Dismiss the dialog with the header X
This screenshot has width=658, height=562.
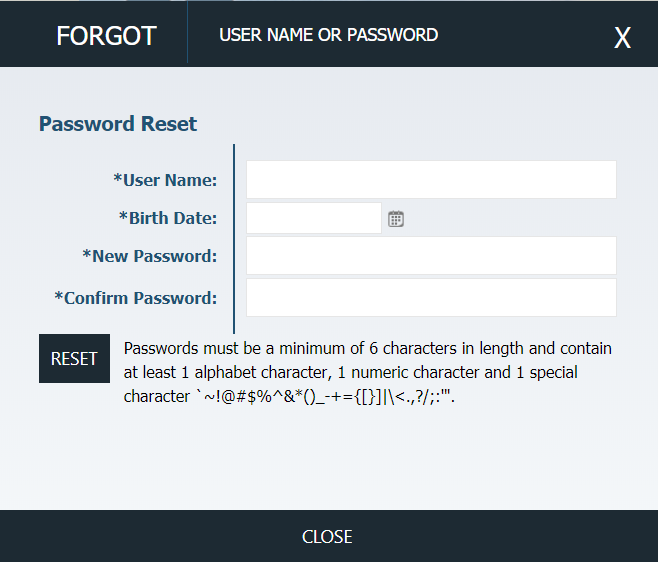point(622,37)
